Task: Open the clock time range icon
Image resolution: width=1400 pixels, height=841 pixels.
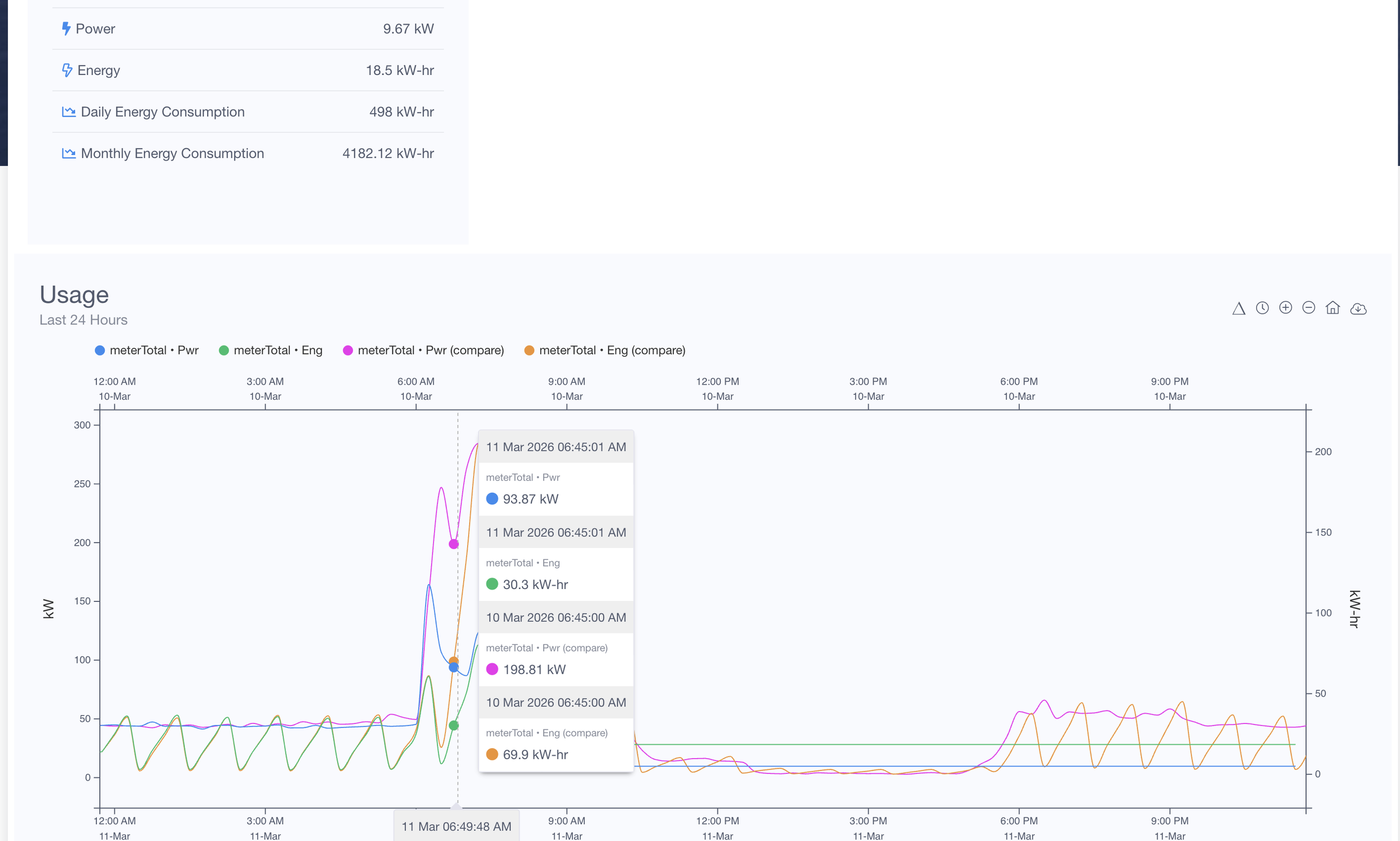Action: [1262, 308]
